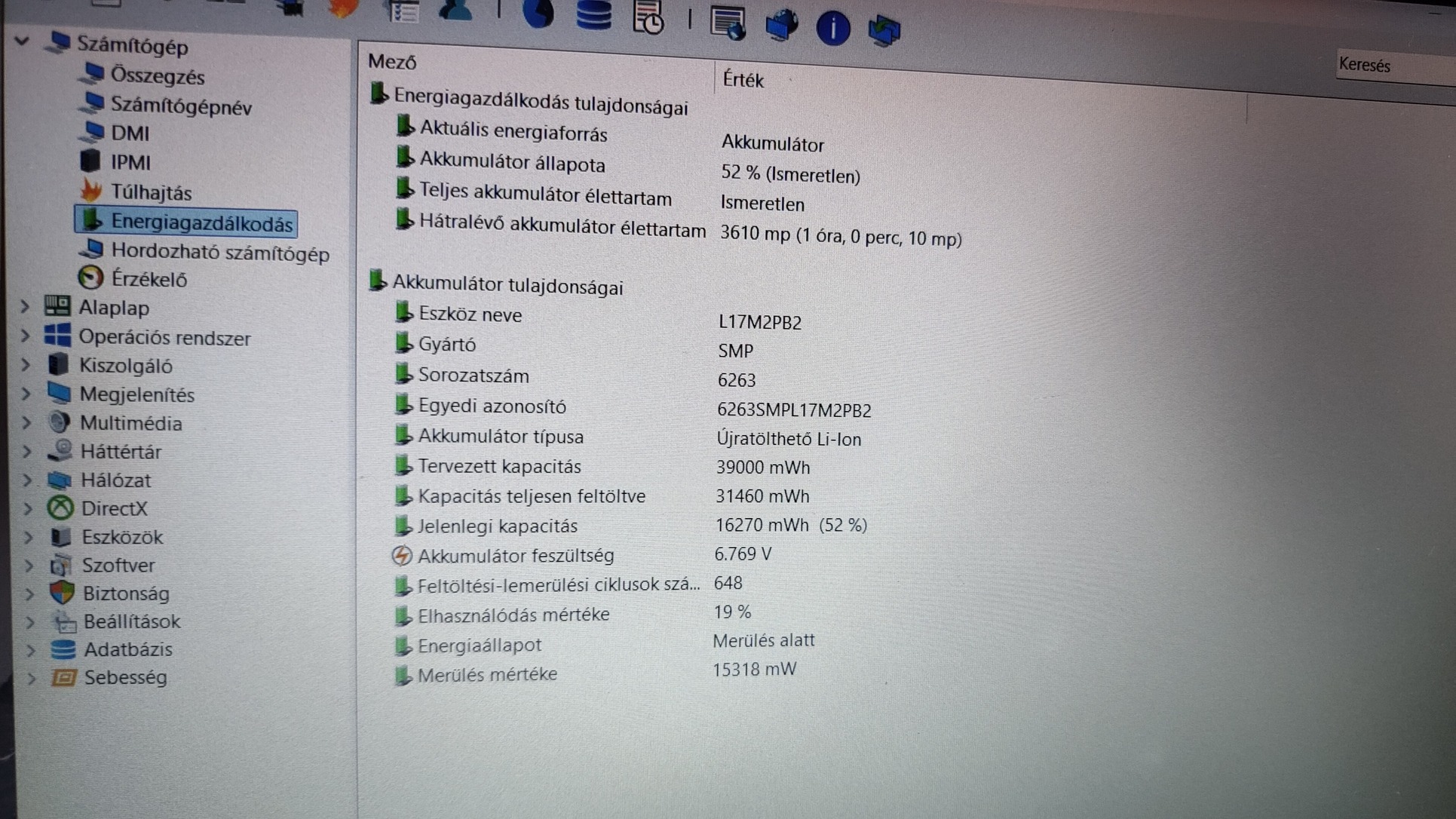Expand the Alaplap tree node

[x=25, y=306]
